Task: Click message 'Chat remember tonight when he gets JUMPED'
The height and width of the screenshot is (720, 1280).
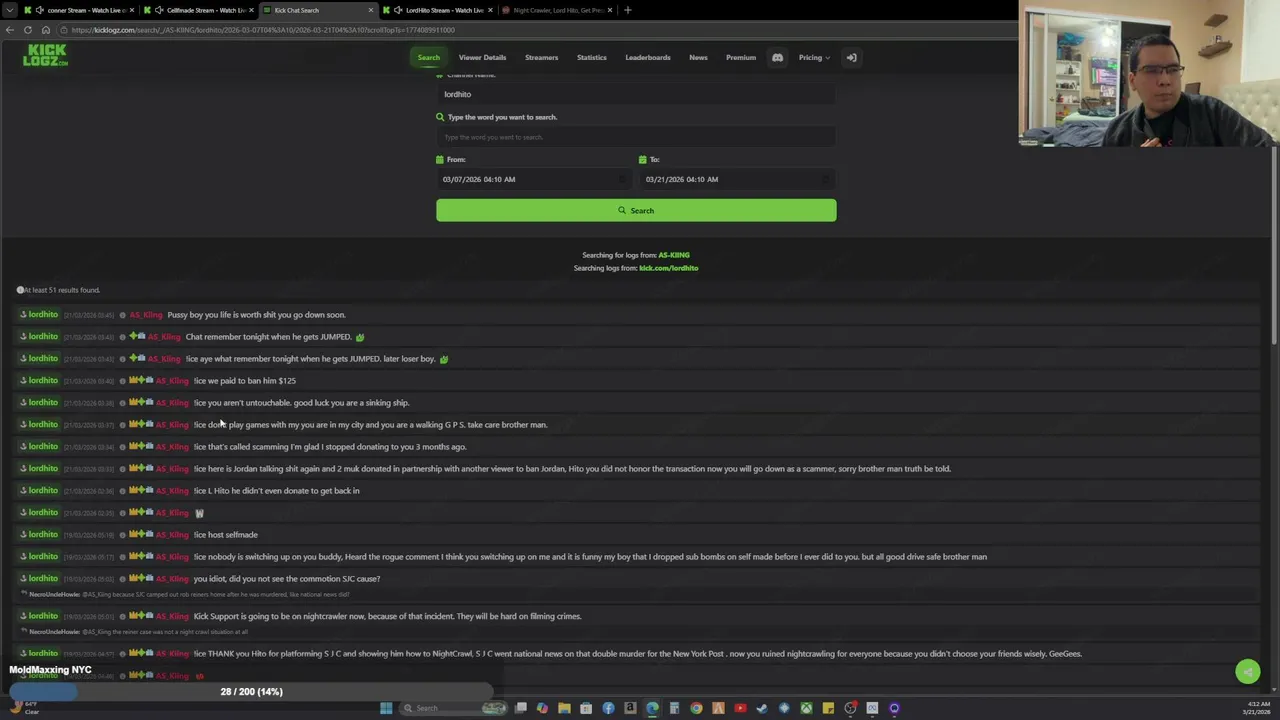Action: [269, 337]
